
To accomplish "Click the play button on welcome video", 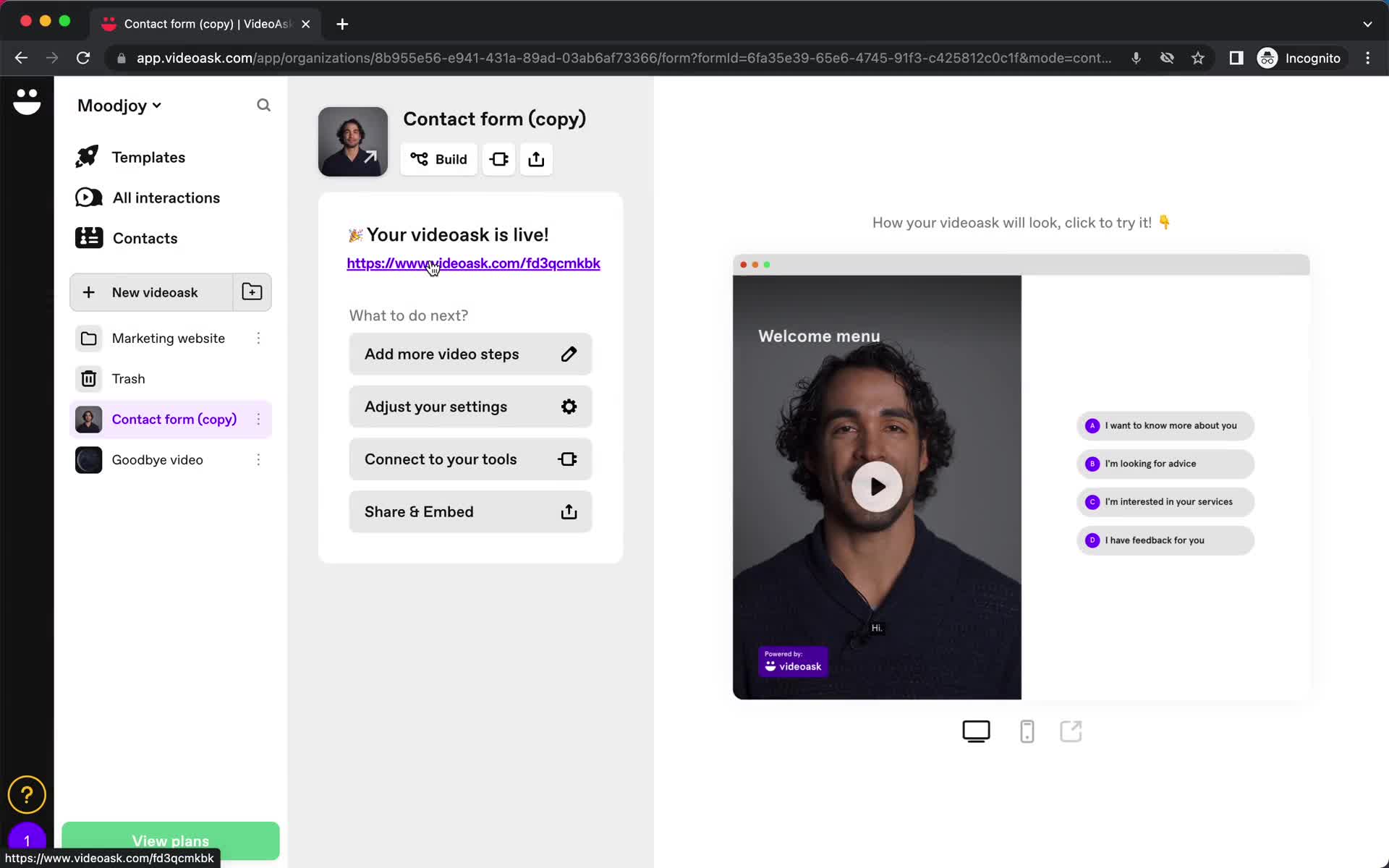I will (876, 486).
